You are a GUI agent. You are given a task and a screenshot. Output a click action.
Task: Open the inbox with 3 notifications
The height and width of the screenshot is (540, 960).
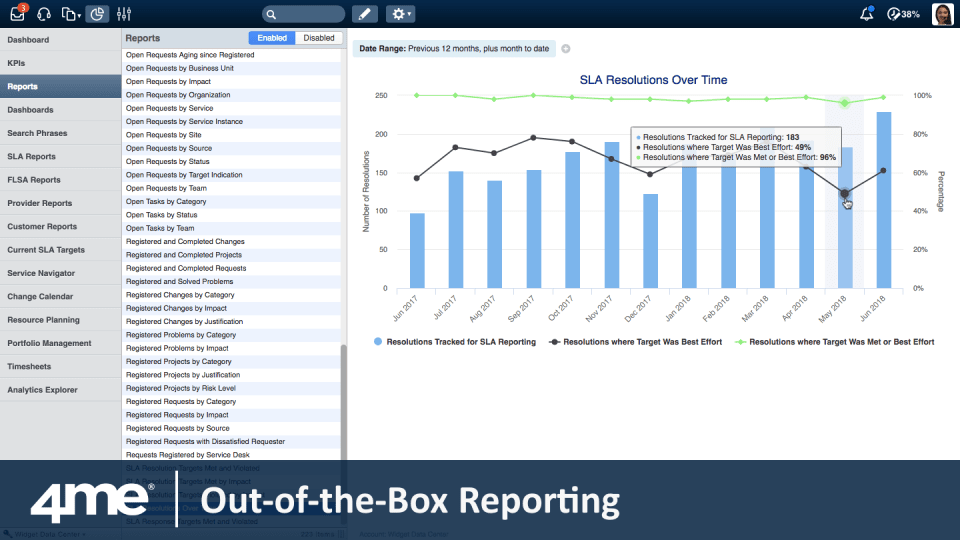tap(18, 14)
